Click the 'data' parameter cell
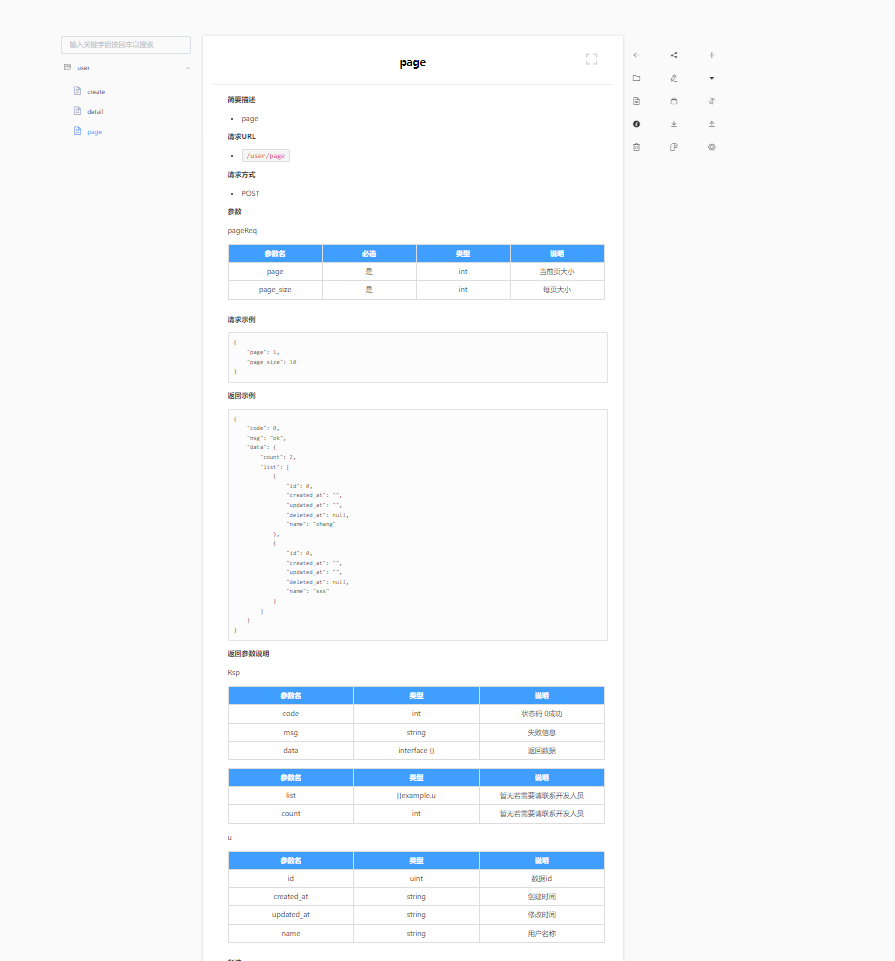Screen dimensions: 895x961 291,751
